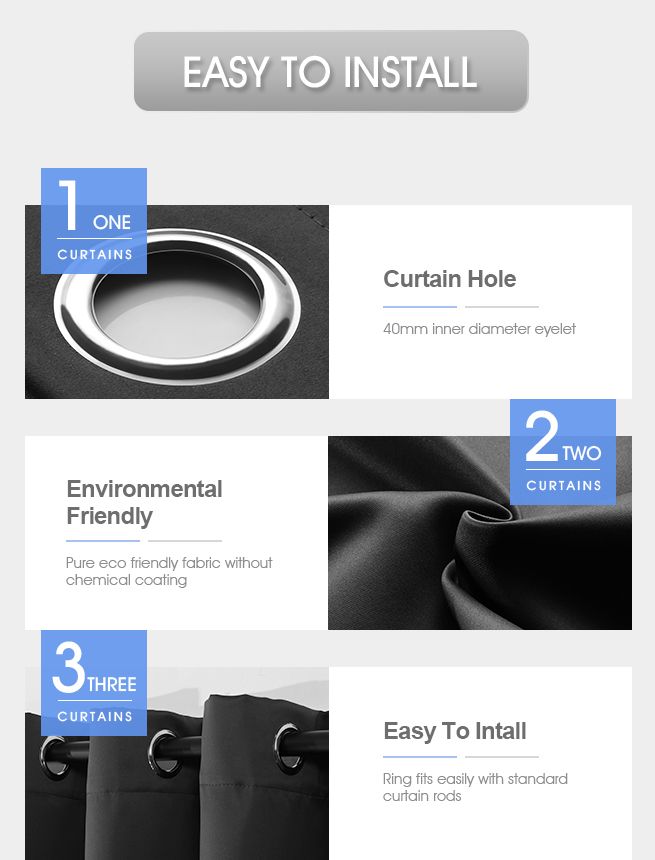Click 40mm inner diameter eyelet text
The height and width of the screenshot is (860, 655).
[479, 329]
